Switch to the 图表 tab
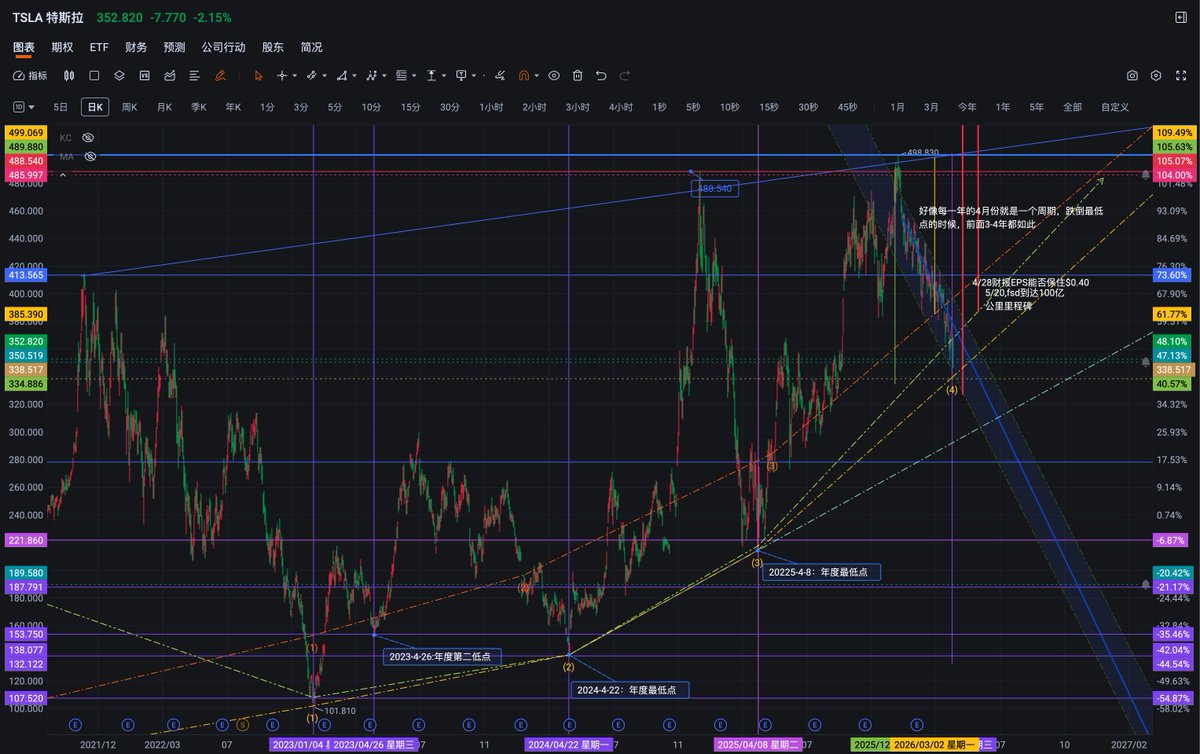The width and height of the screenshot is (1200, 754). [24, 47]
